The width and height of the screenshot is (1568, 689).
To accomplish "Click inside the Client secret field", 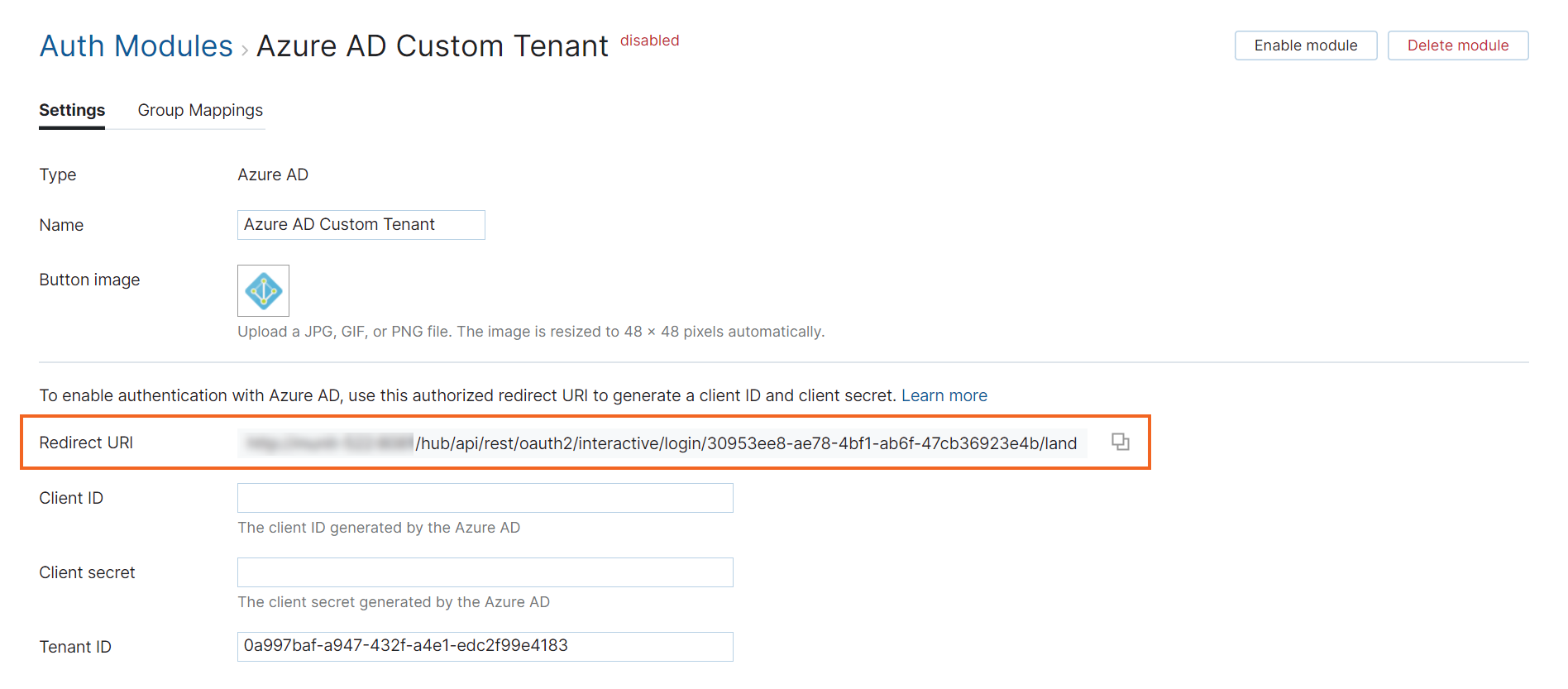I will [x=485, y=572].
